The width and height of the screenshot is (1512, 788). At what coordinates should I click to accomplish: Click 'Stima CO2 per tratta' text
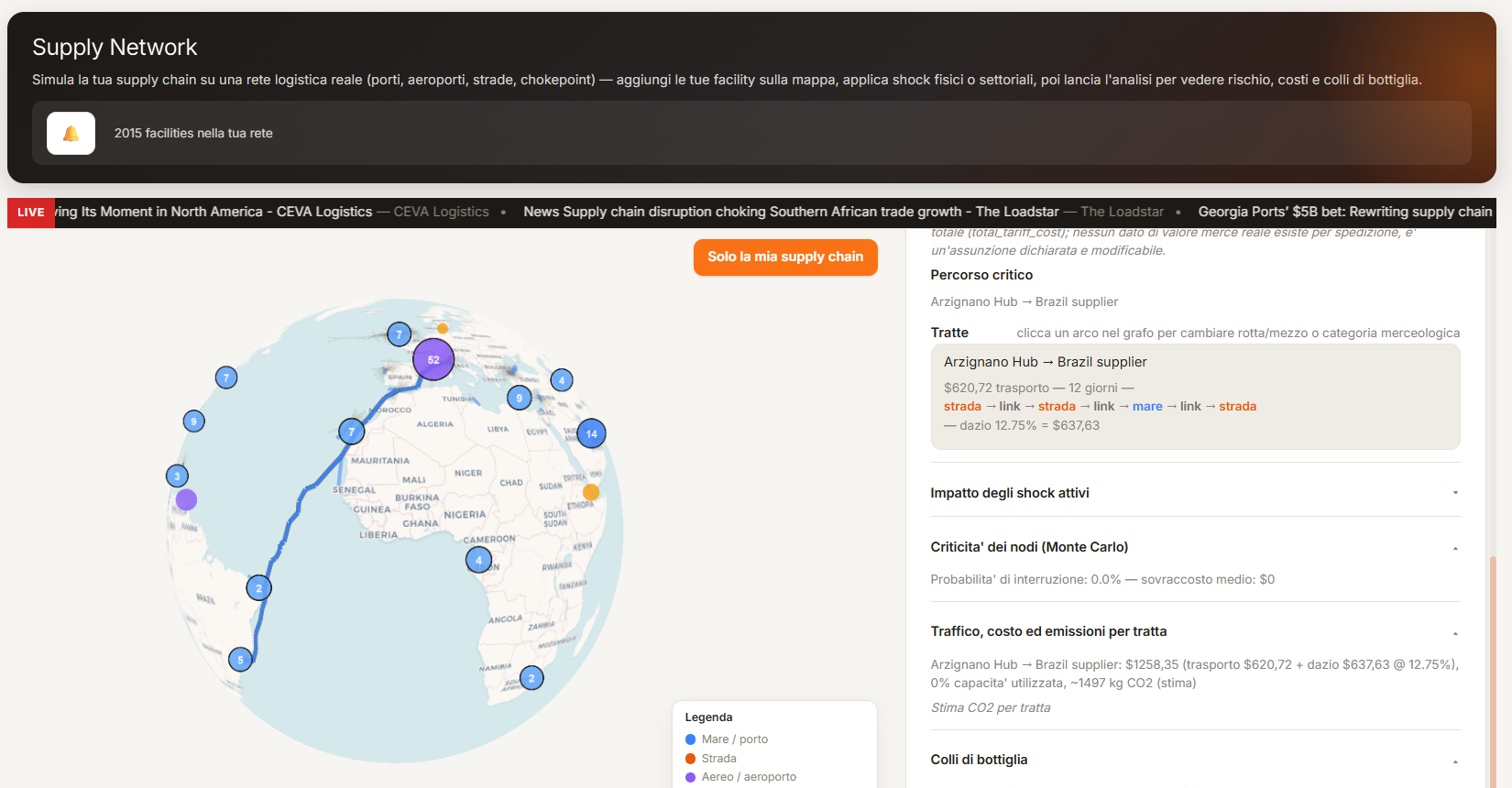click(x=991, y=708)
